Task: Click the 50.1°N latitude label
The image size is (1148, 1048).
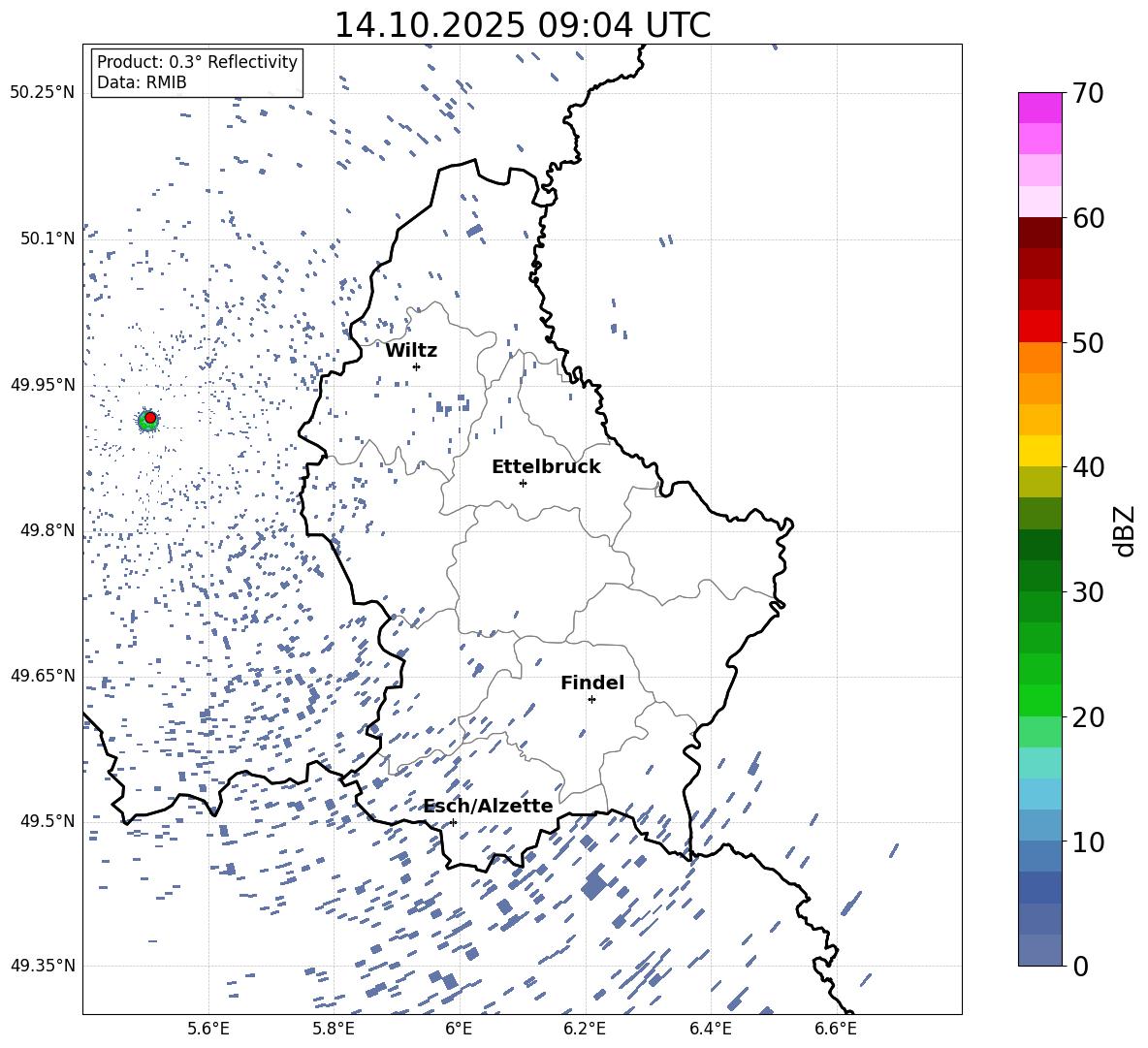Action: pos(48,238)
